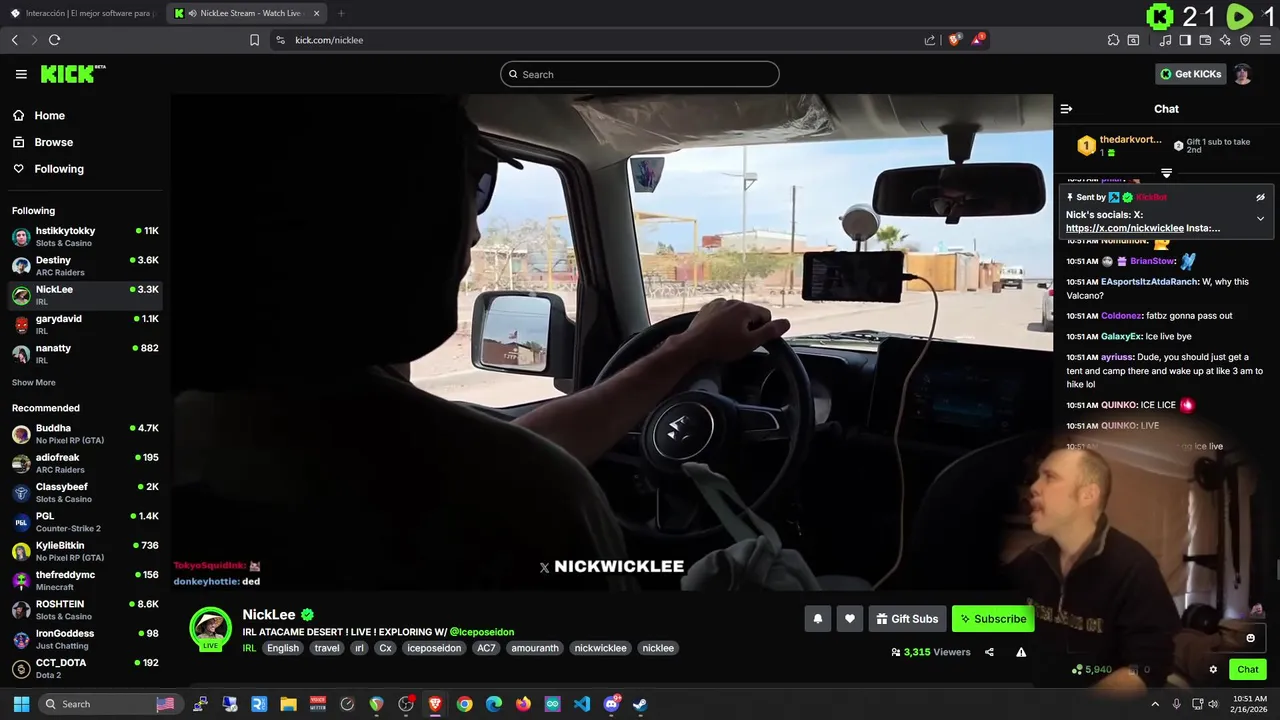Select garydavid channel
This screenshot has width=1280, height=720.
pos(85,324)
